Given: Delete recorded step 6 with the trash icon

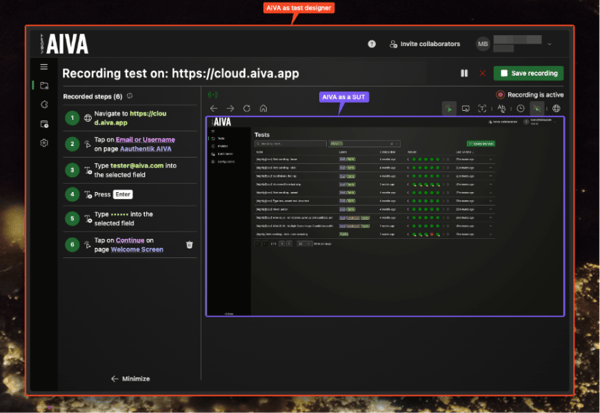Looking at the screenshot, I should pos(189,244).
